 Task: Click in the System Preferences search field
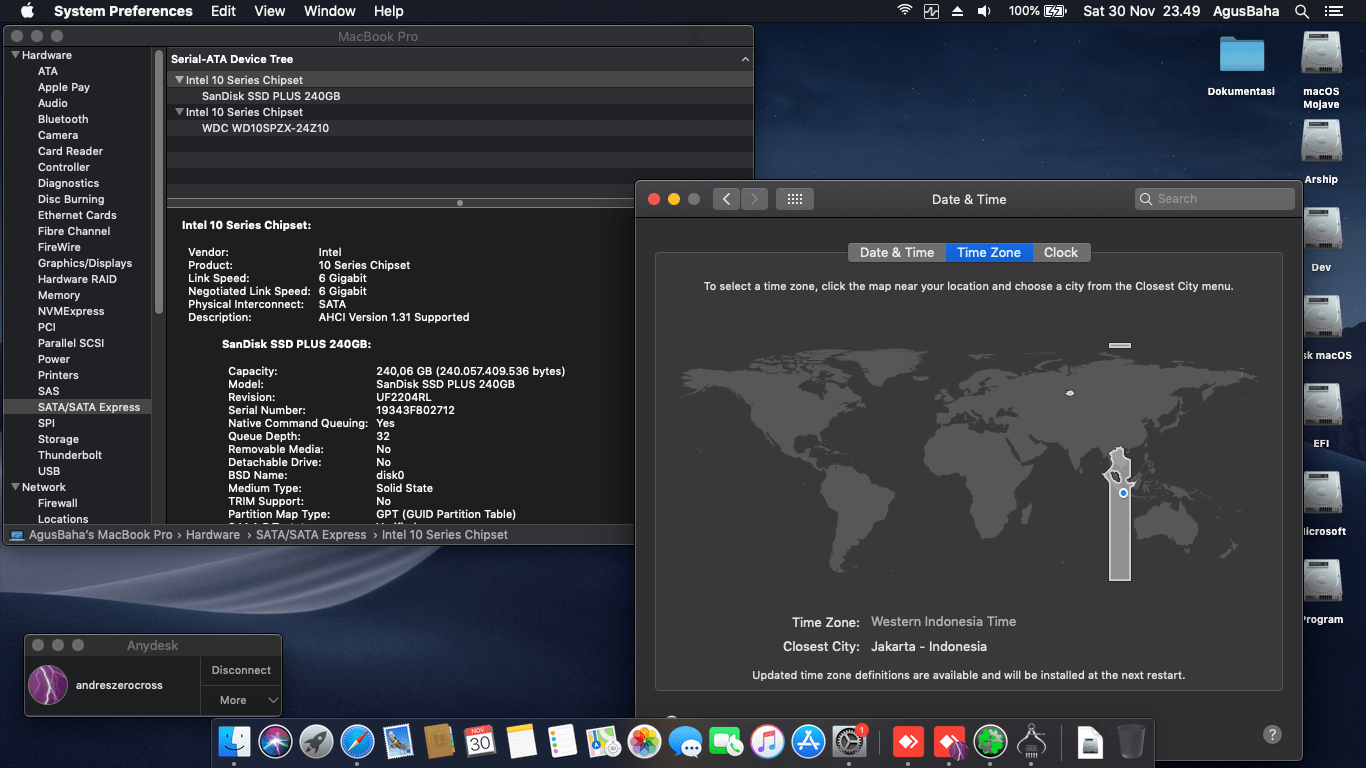pos(1215,199)
